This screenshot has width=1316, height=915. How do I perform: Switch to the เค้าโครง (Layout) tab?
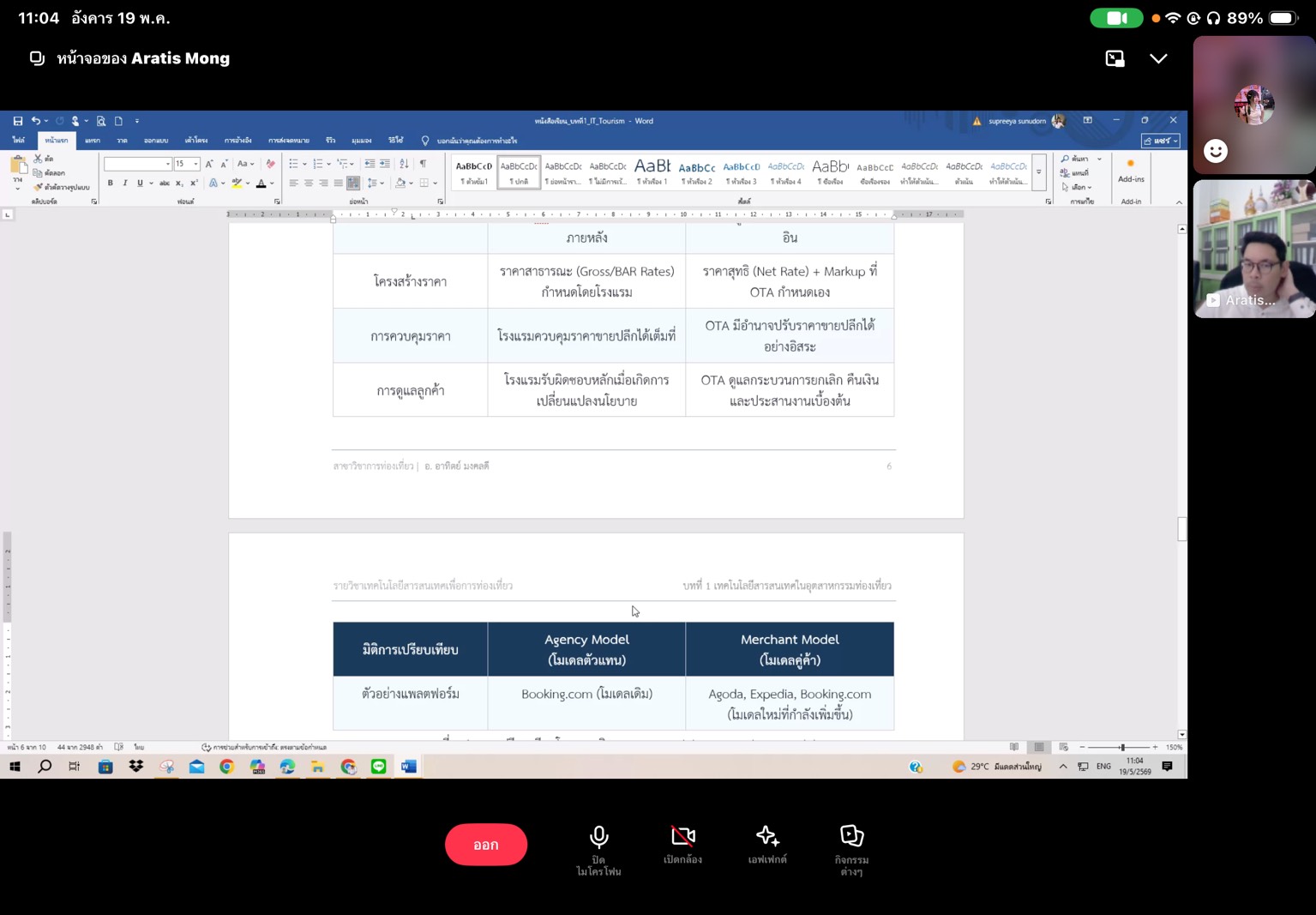click(196, 141)
